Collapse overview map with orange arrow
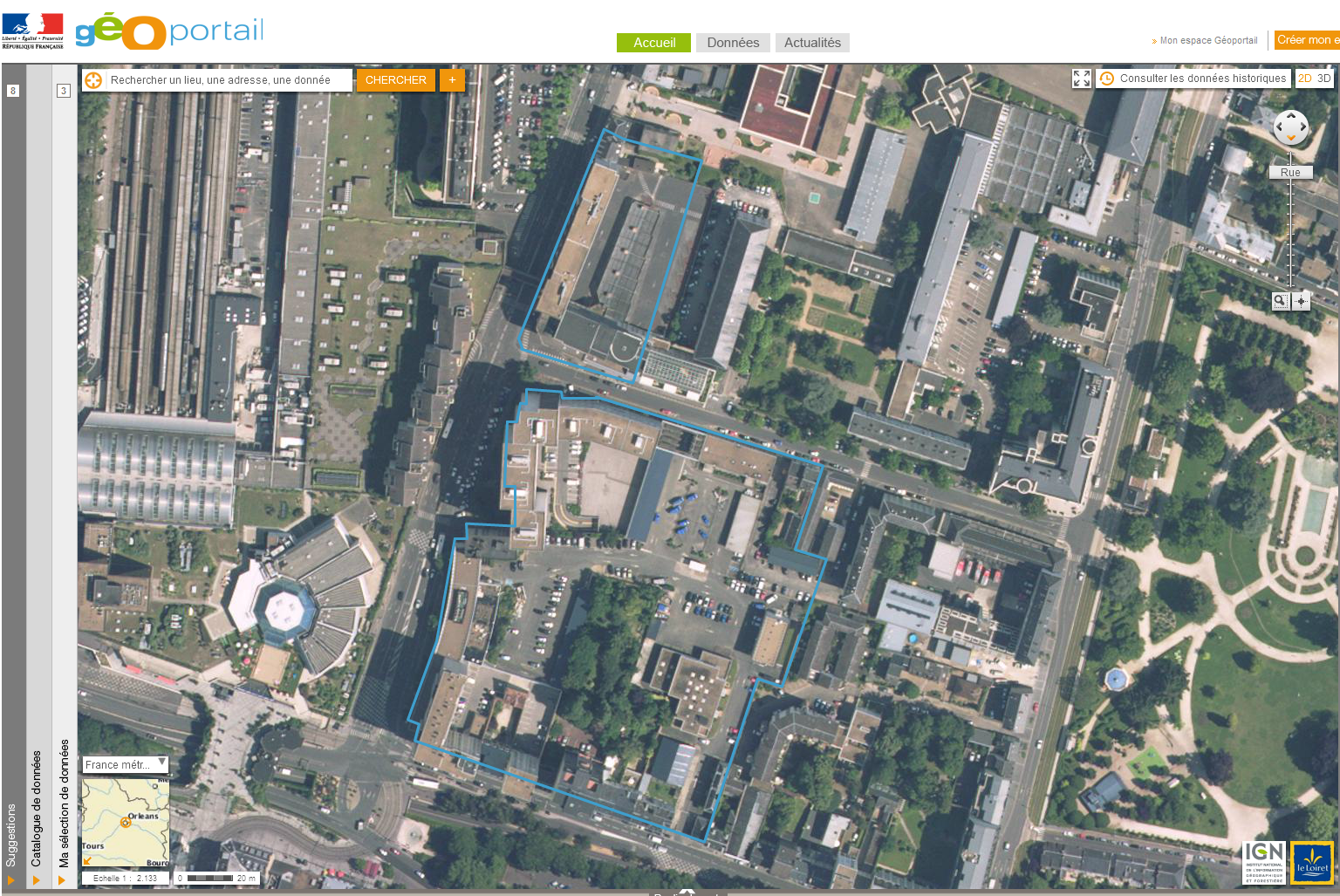This screenshot has width=1340, height=896. [87, 861]
